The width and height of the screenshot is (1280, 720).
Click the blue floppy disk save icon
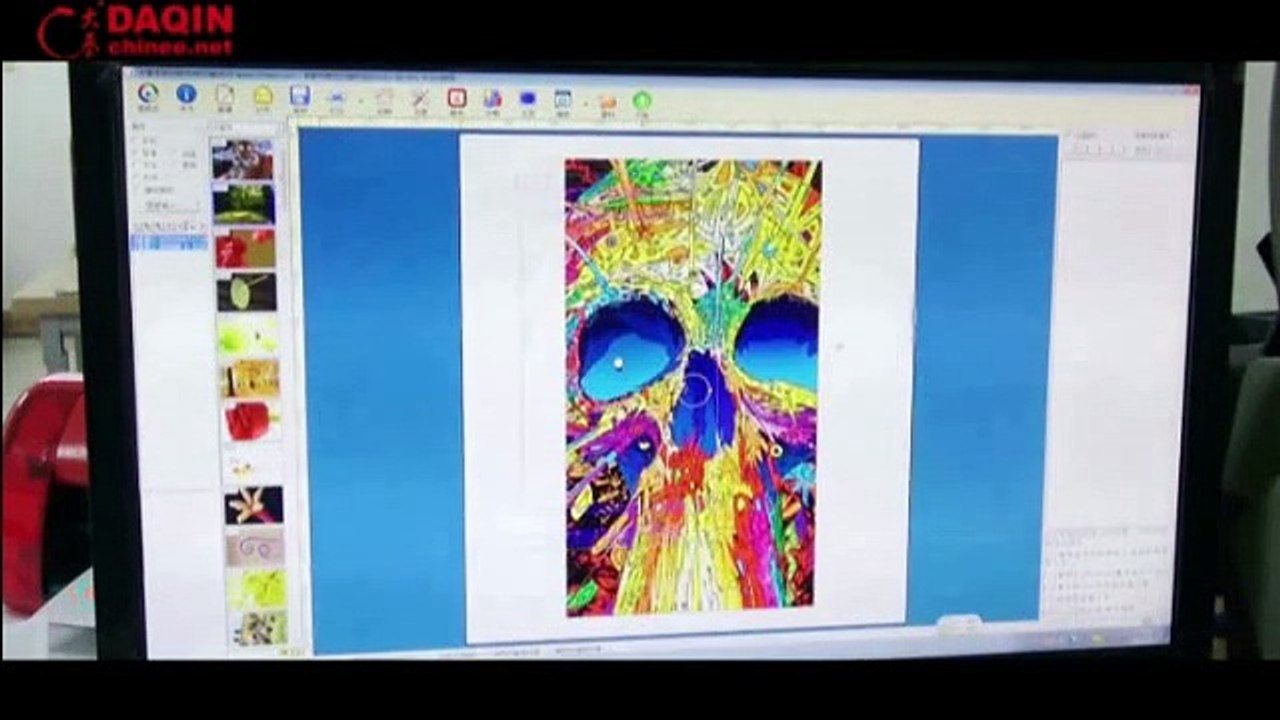[299, 96]
